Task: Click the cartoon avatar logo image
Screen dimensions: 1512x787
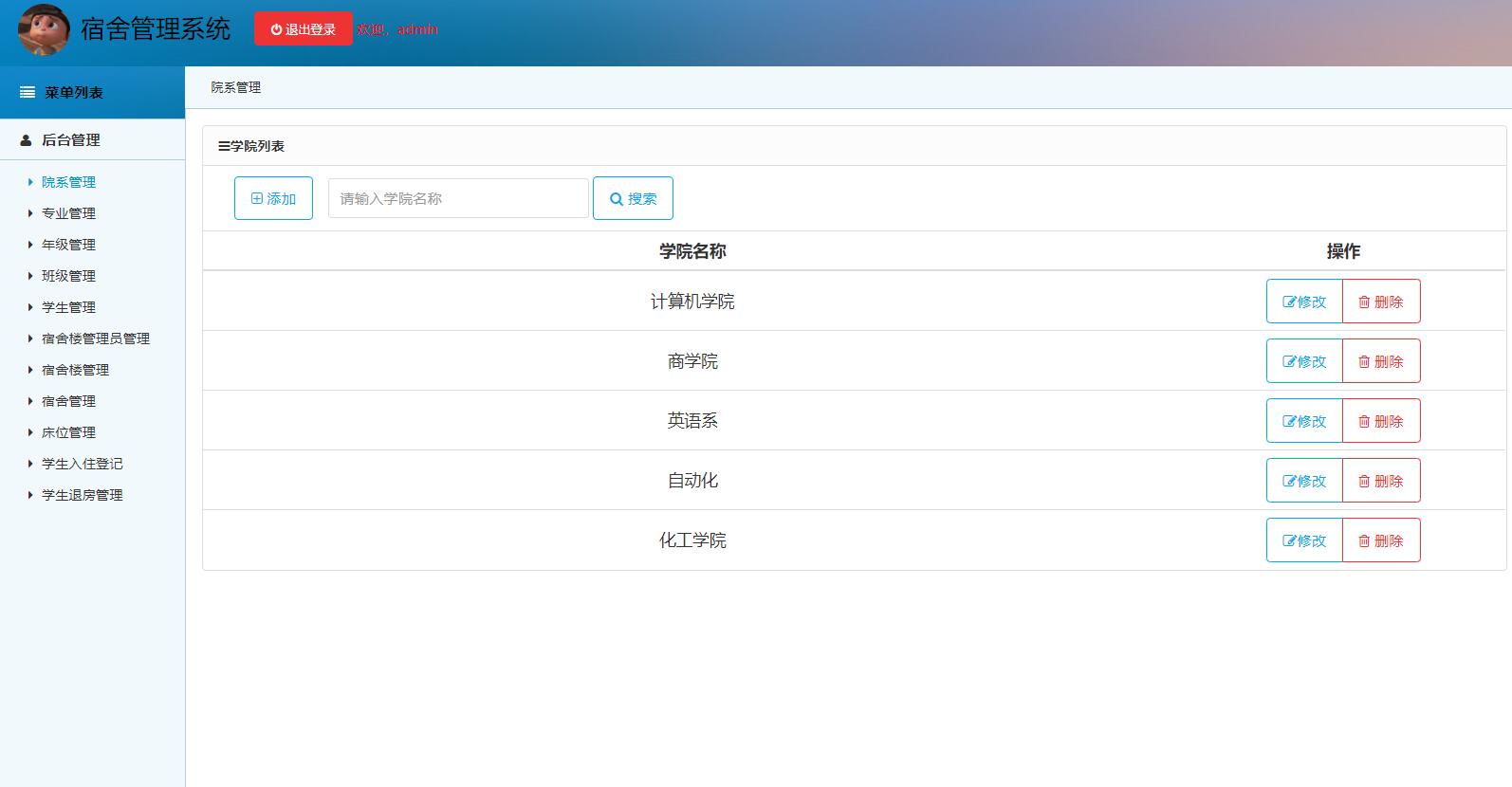Action: [x=44, y=29]
